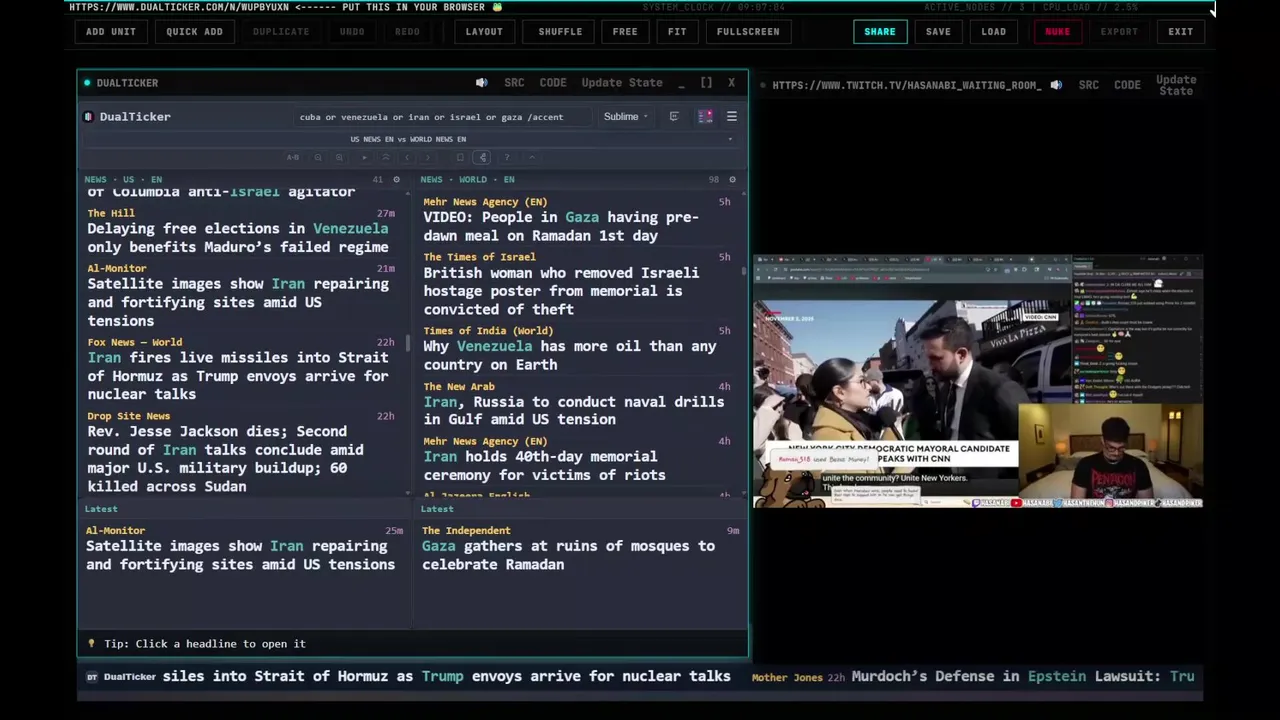Screen dimensions: 1280x720
Task: Expand the US NEWS EN vs WORLD NEWS EN selector
Action: pyautogui.click(x=412, y=139)
